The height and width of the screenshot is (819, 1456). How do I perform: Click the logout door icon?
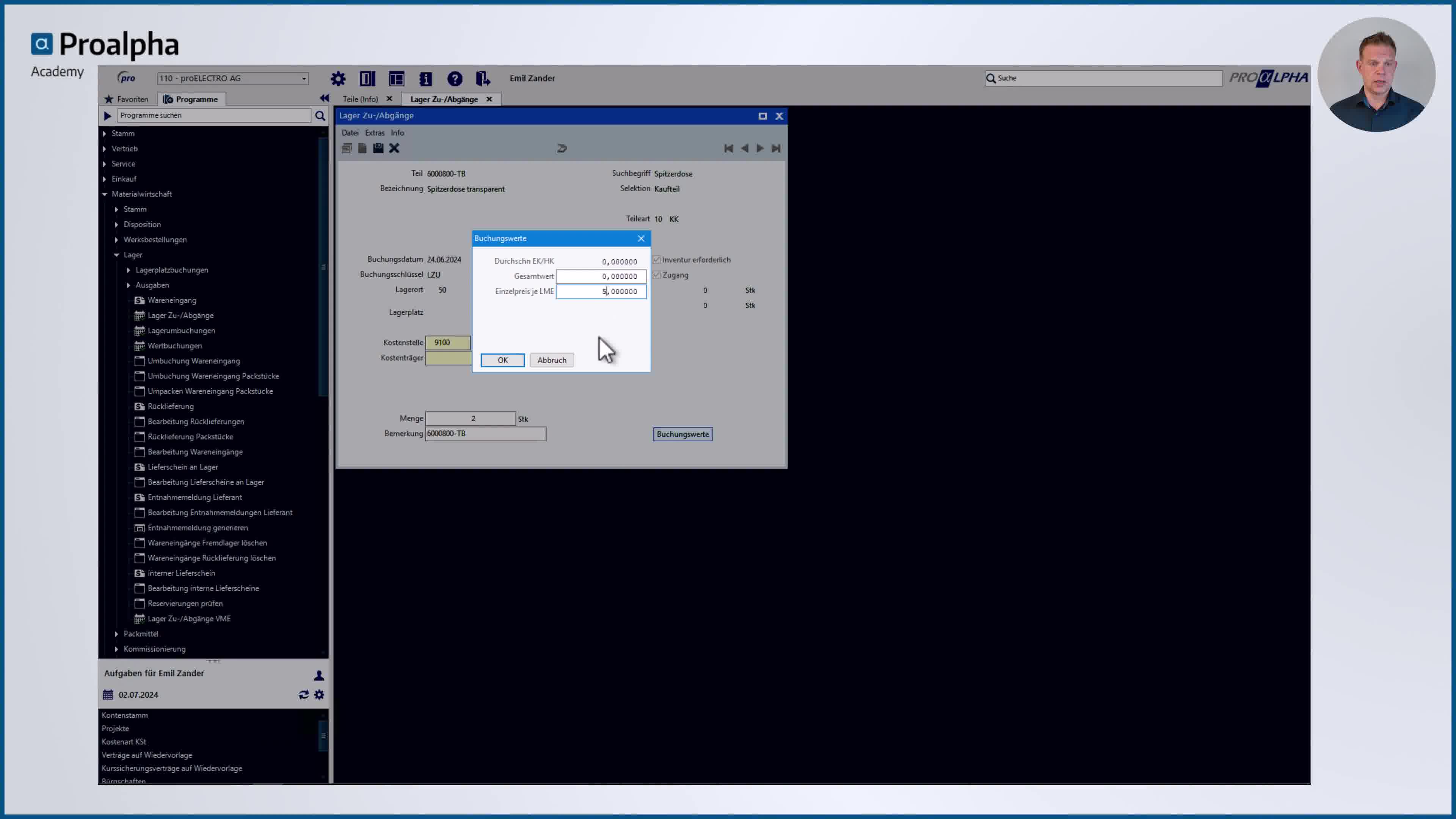[483, 78]
